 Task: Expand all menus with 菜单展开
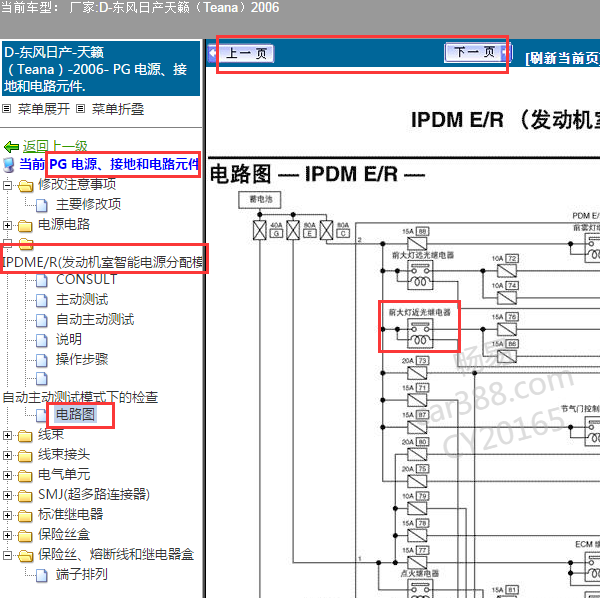click(44, 109)
